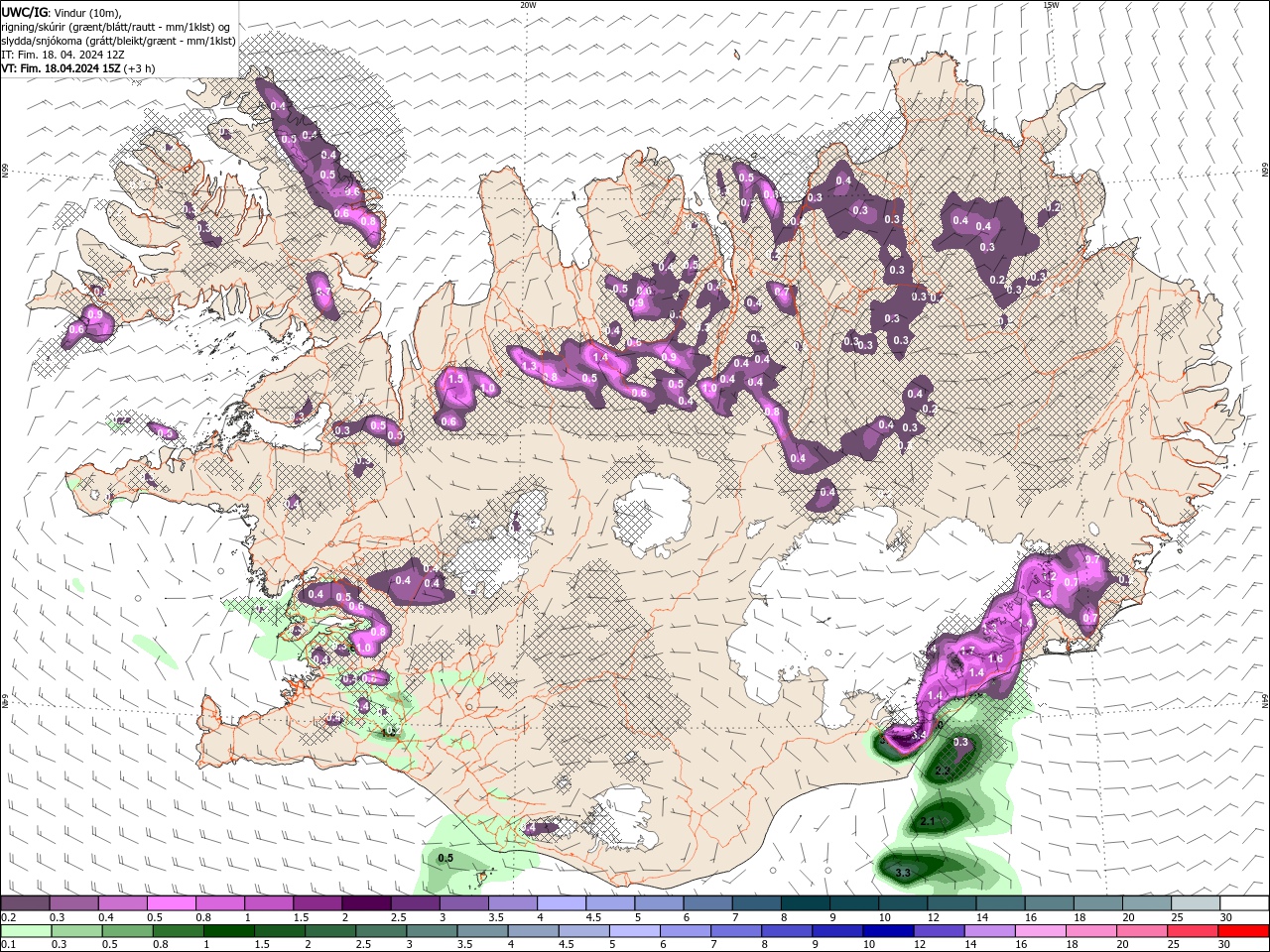This screenshot has width=1270, height=952.
Task: Click the '0.5' label on the green rain patch offshore south
Action: point(445,858)
